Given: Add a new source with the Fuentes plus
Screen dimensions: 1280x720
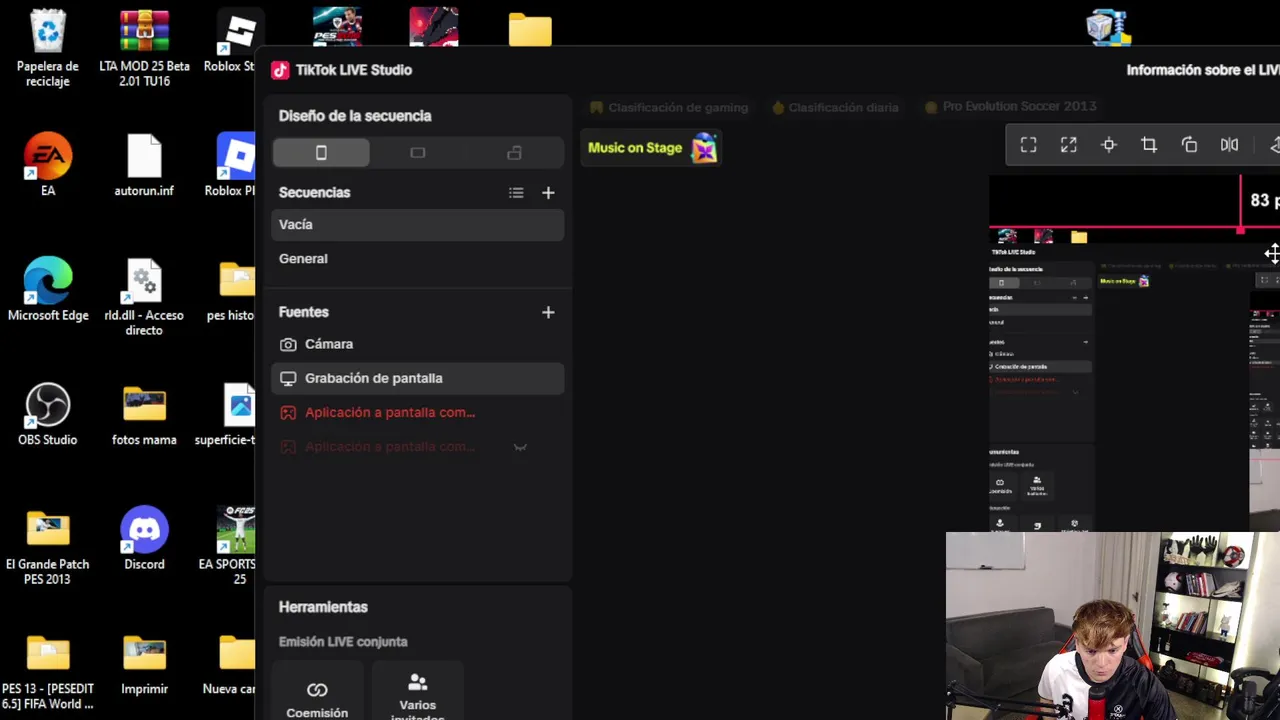Looking at the screenshot, I should click(548, 312).
